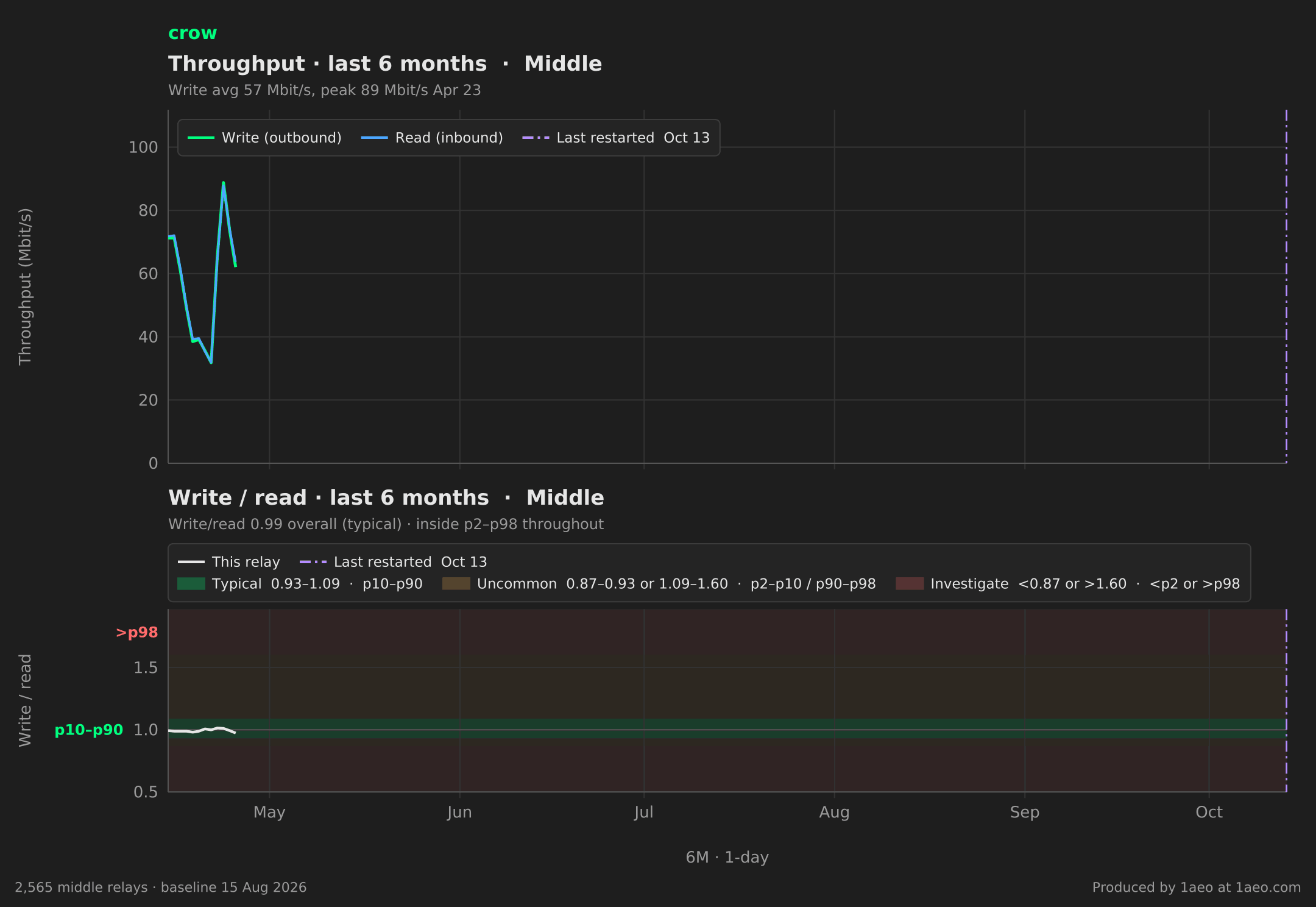Click the green Write legend line marker
This screenshot has width=1316, height=907.
pos(201,138)
